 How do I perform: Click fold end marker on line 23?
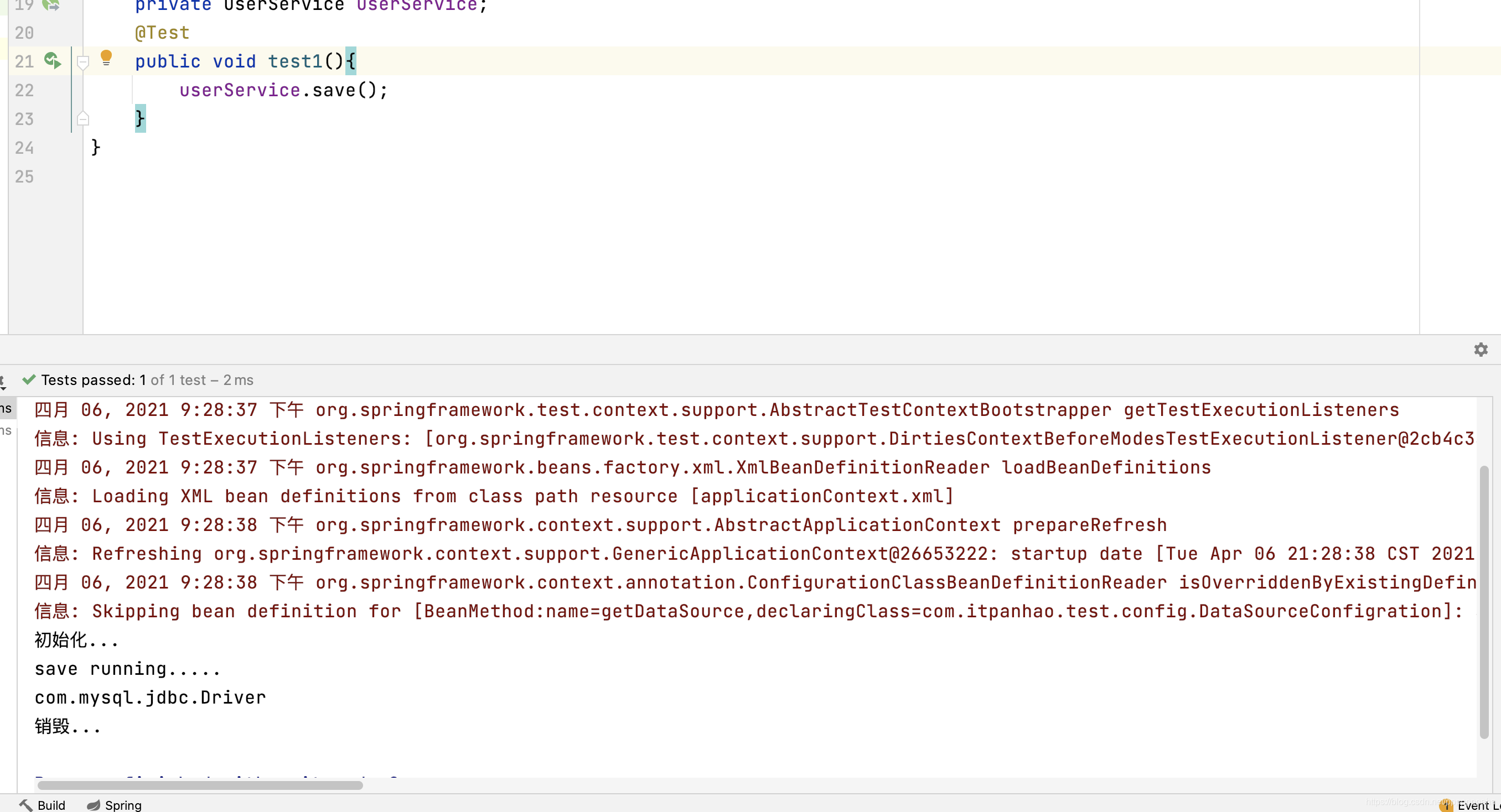[82, 119]
